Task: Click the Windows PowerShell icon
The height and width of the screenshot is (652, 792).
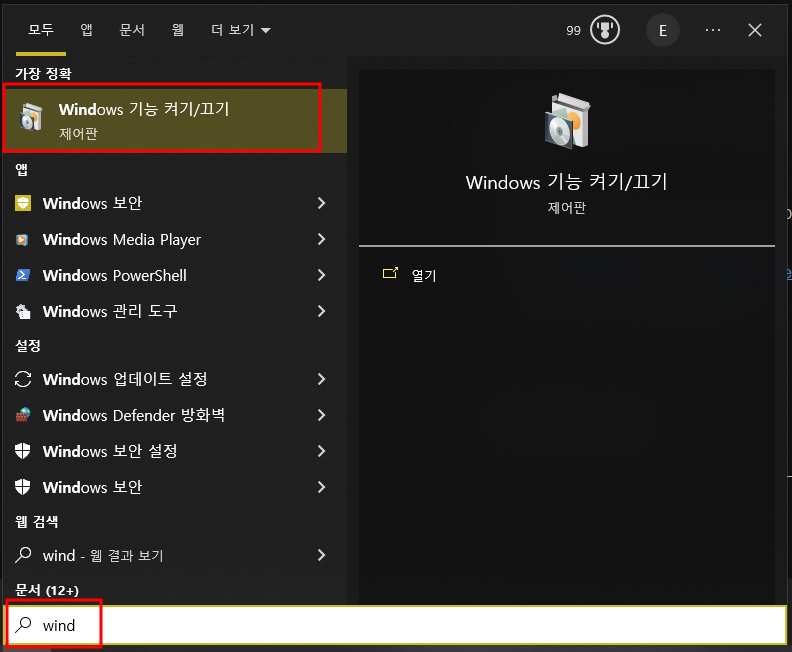Action: coord(23,275)
